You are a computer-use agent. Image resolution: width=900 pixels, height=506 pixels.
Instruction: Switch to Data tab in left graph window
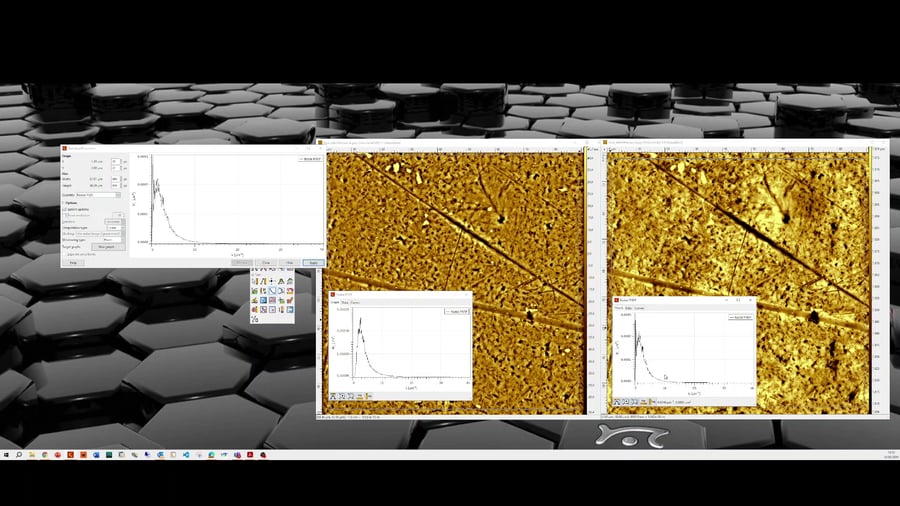click(344, 302)
